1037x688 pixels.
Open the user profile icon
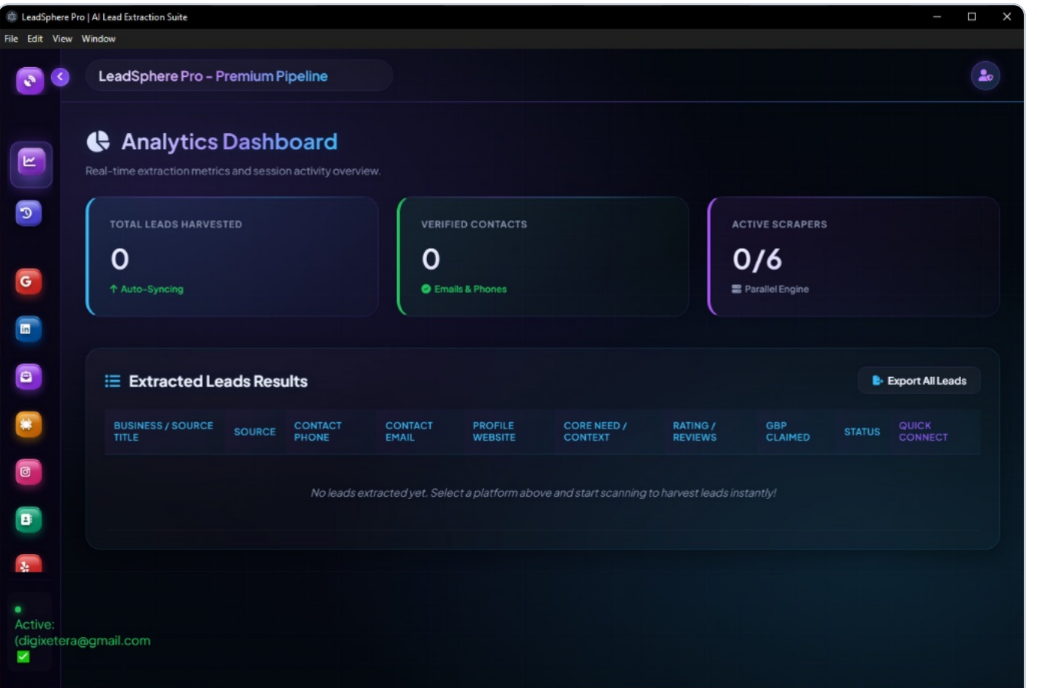[985, 75]
